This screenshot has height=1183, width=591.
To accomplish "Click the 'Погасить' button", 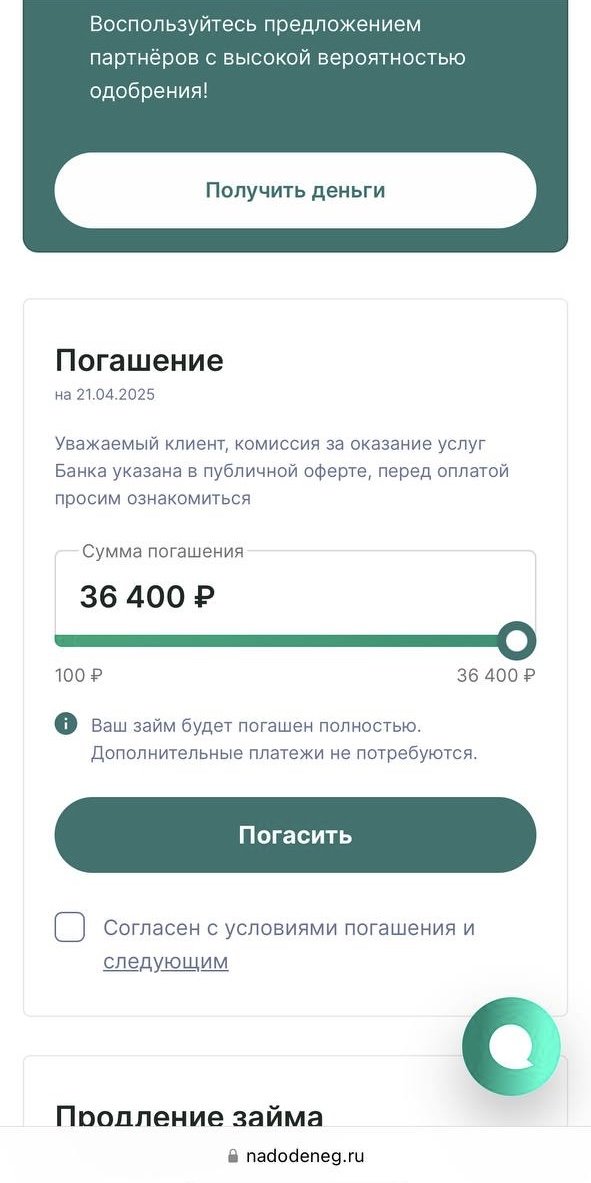I will pyautogui.click(x=295, y=835).
